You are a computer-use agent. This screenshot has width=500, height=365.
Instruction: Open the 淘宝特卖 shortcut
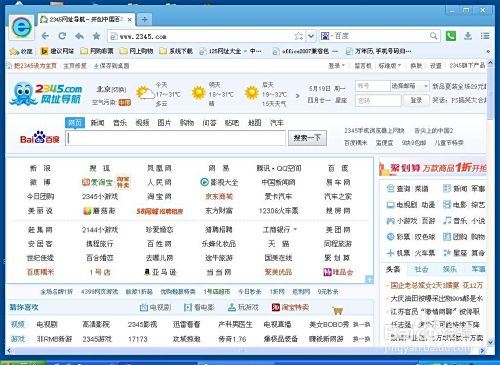tap(290, 307)
